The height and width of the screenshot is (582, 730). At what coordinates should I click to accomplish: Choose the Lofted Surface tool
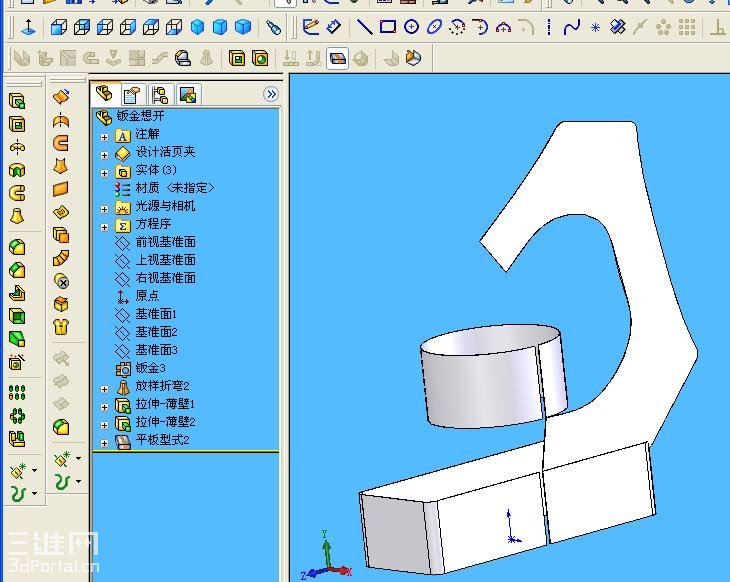tap(61, 166)
